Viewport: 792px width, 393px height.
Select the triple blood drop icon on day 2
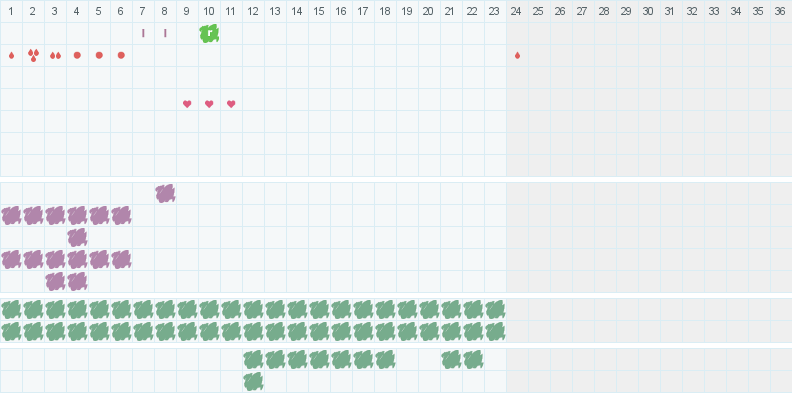coord(33,55)
